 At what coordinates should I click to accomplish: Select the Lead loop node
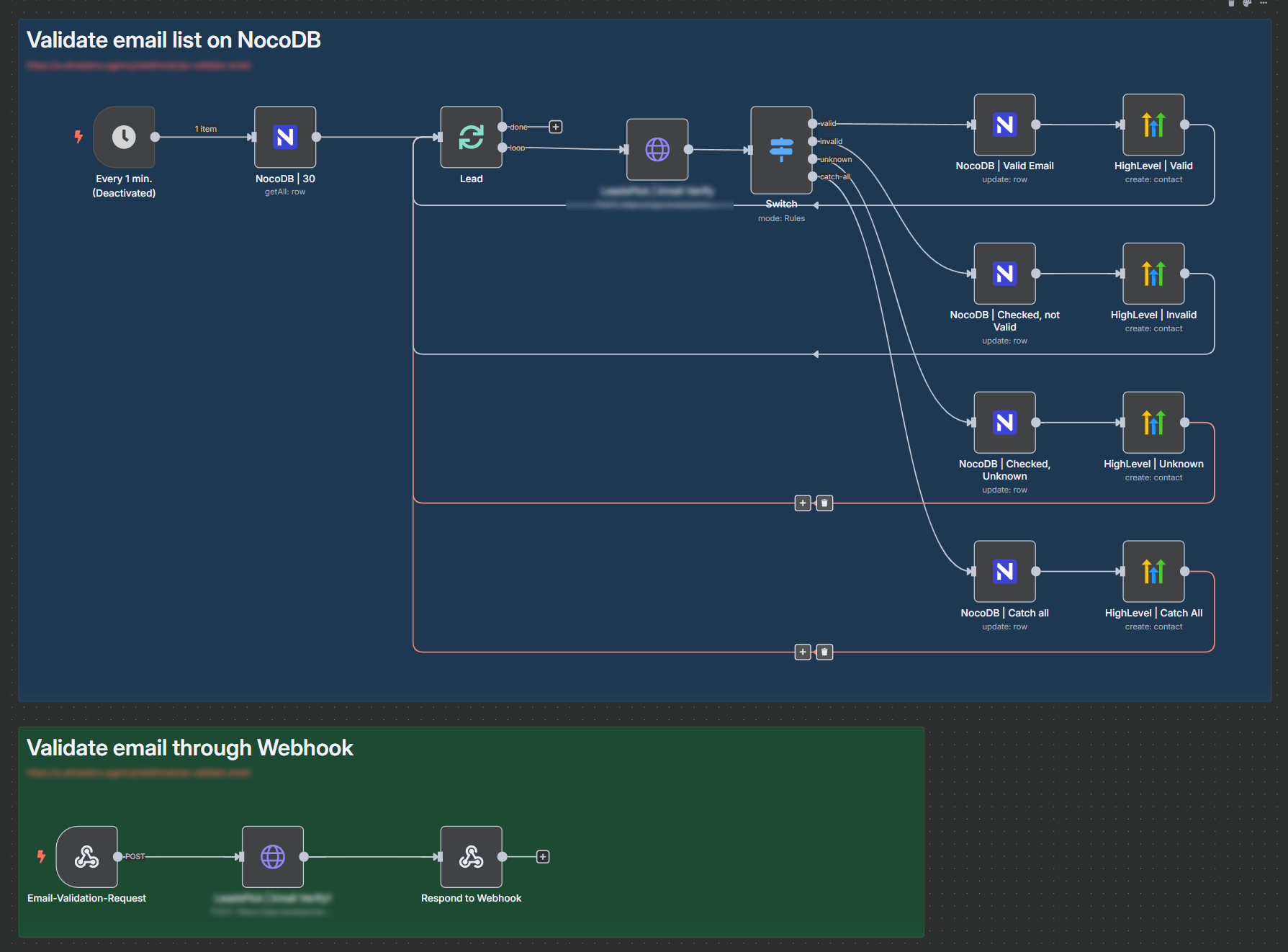[x=472, y=137]
